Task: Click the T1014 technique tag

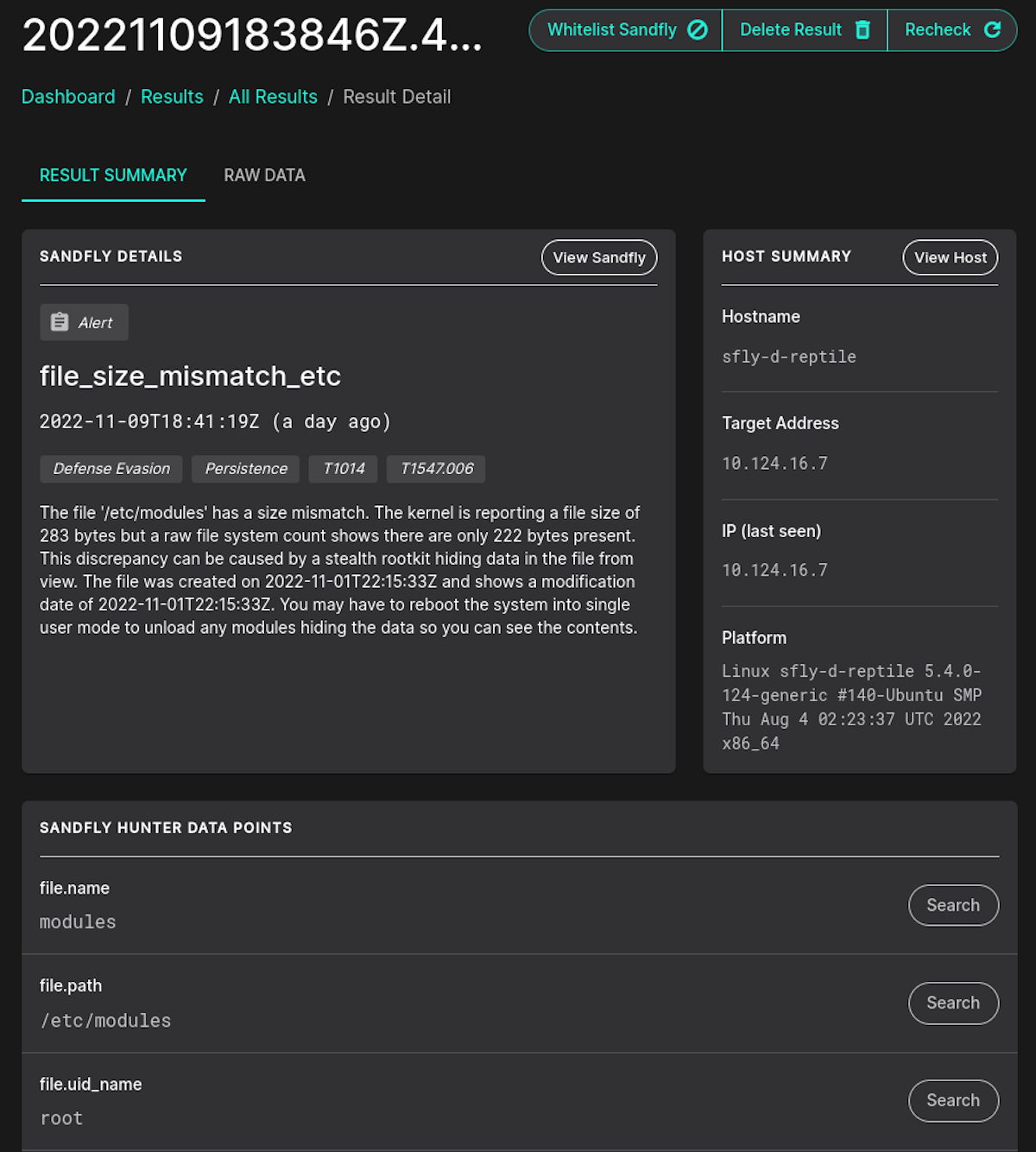Action: click(343, 469)
